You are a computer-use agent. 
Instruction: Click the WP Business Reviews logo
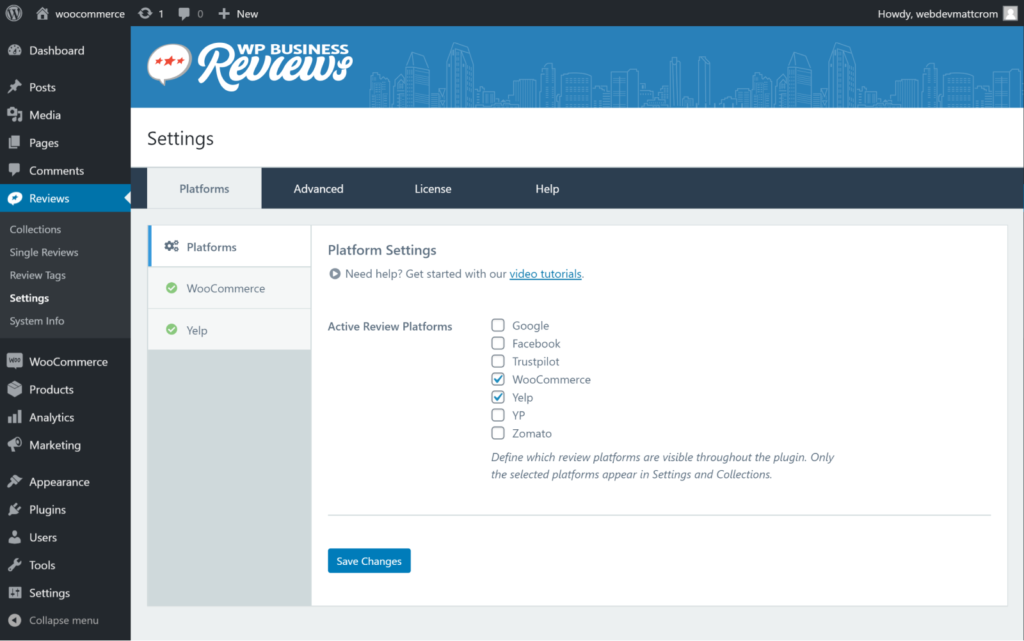click(250, 66)
